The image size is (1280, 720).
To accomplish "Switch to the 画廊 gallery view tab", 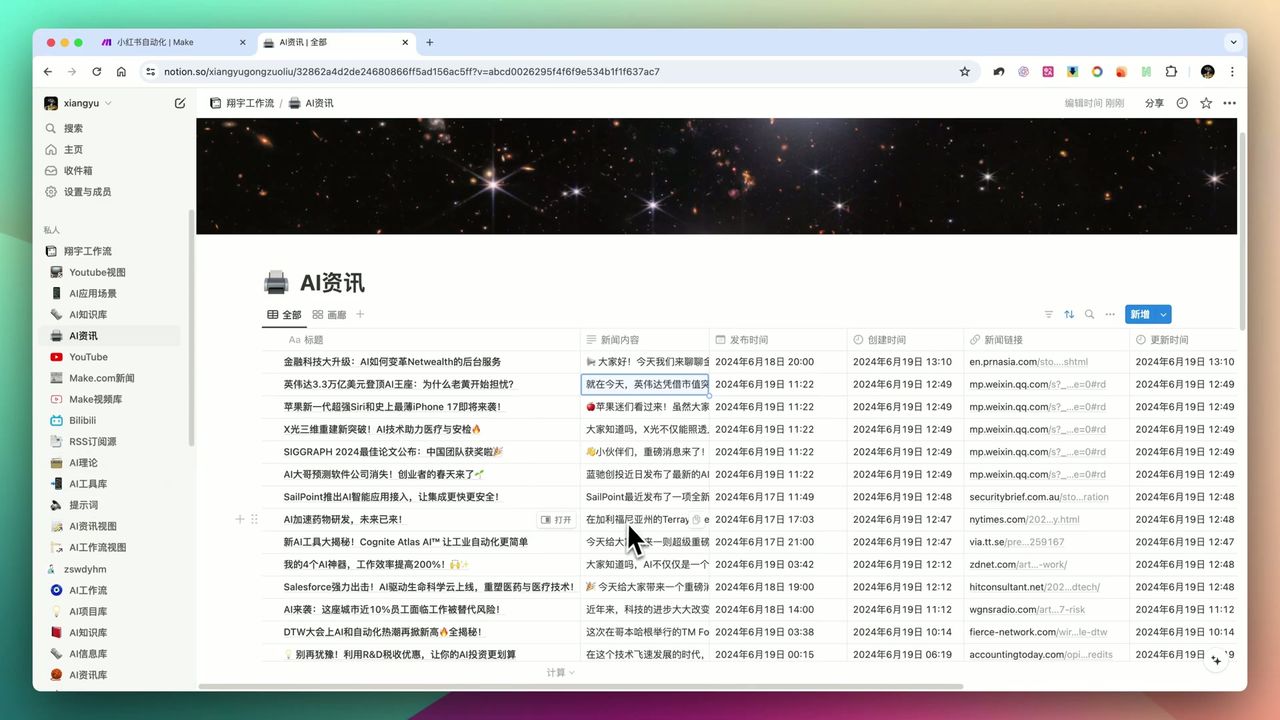I will pos(337,314).
